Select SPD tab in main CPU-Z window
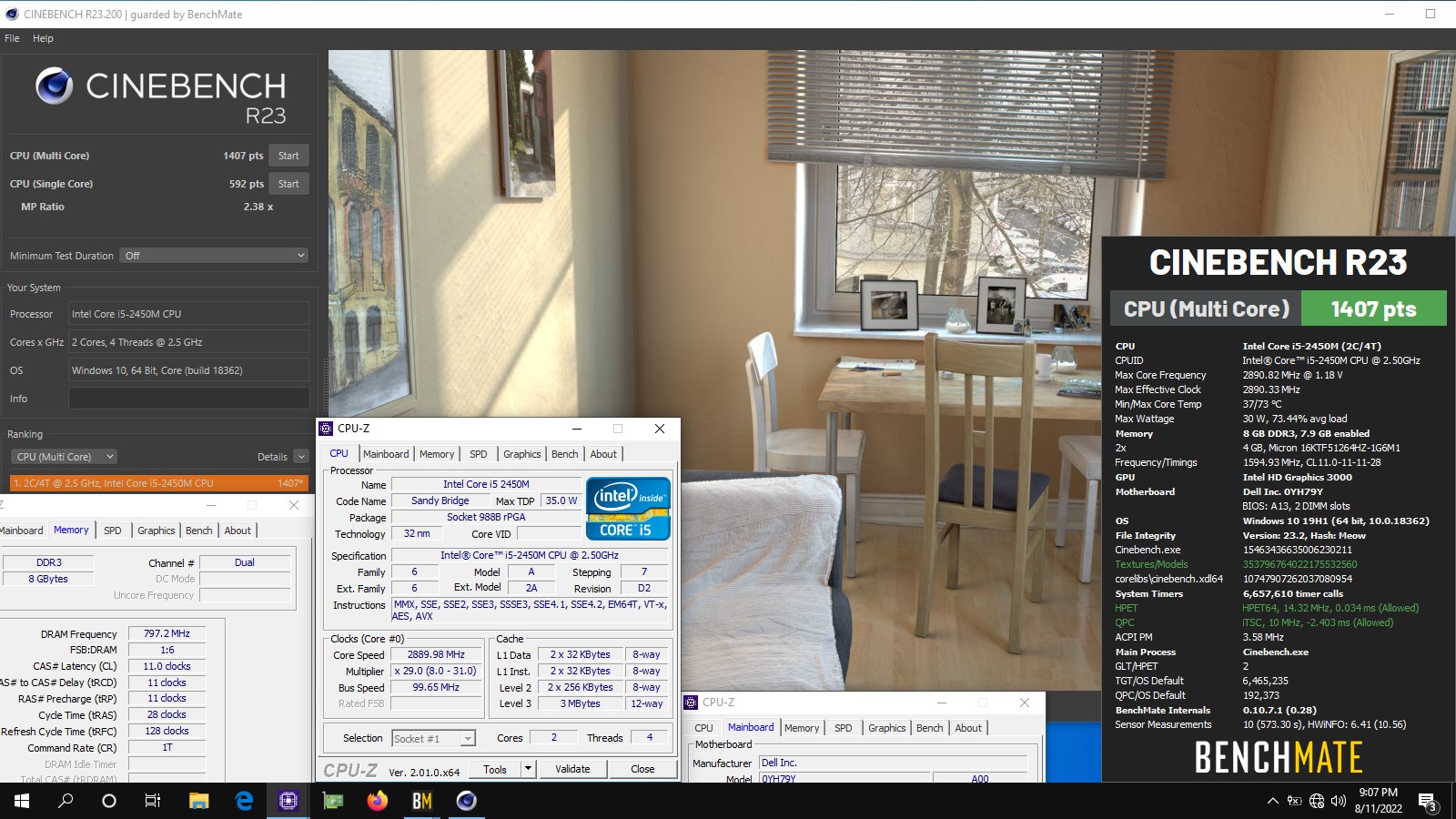This screenshot has width=1456, height=819. point(479,454)
